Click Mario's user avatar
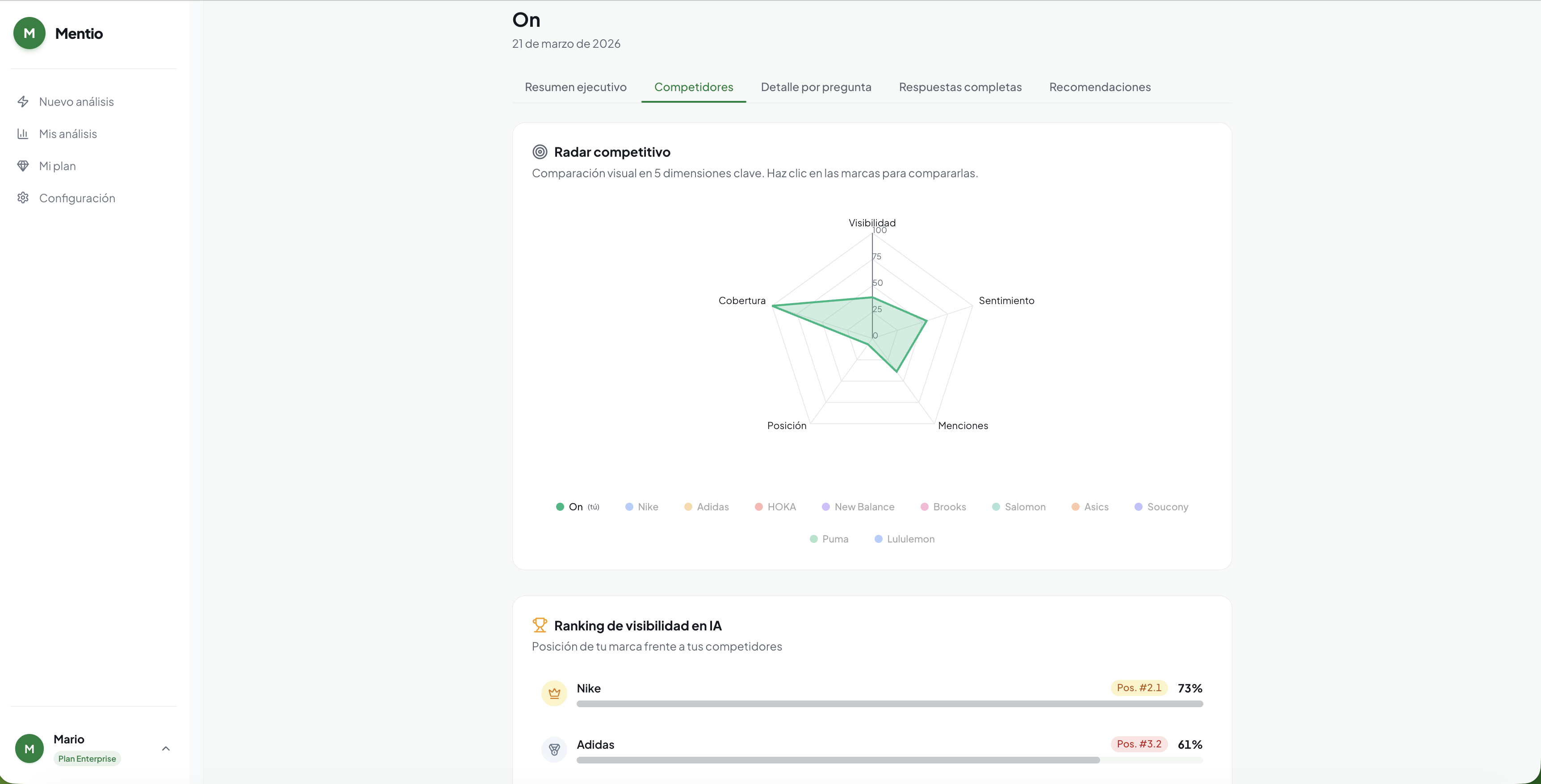This screenshot has width=1541, height=784. point(29,749)
